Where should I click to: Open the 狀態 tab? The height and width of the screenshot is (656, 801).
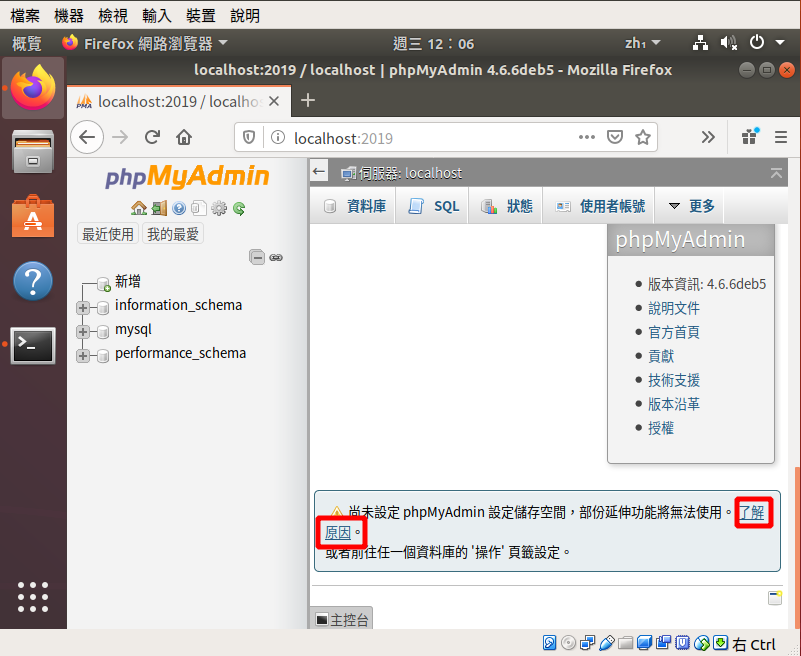tap(506, 206)
